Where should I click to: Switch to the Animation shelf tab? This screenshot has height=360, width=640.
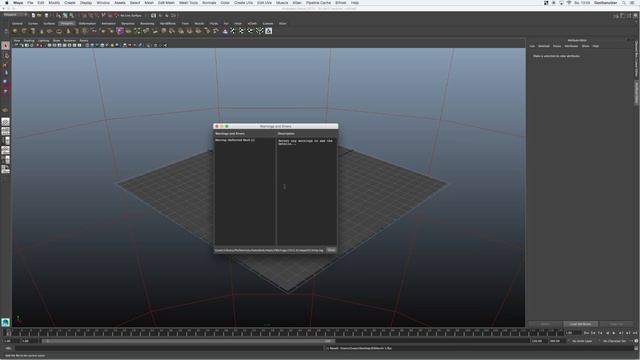[x=108, y=24]
